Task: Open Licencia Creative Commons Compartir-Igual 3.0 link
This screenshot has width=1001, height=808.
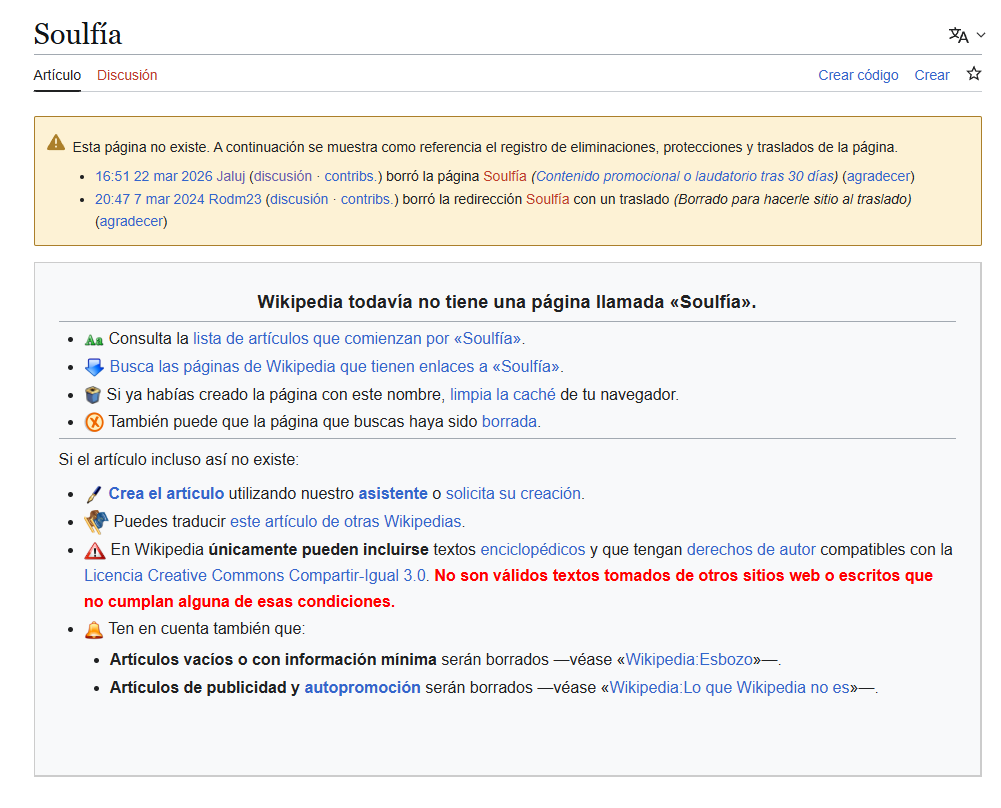Action: (x=256, y=576)
